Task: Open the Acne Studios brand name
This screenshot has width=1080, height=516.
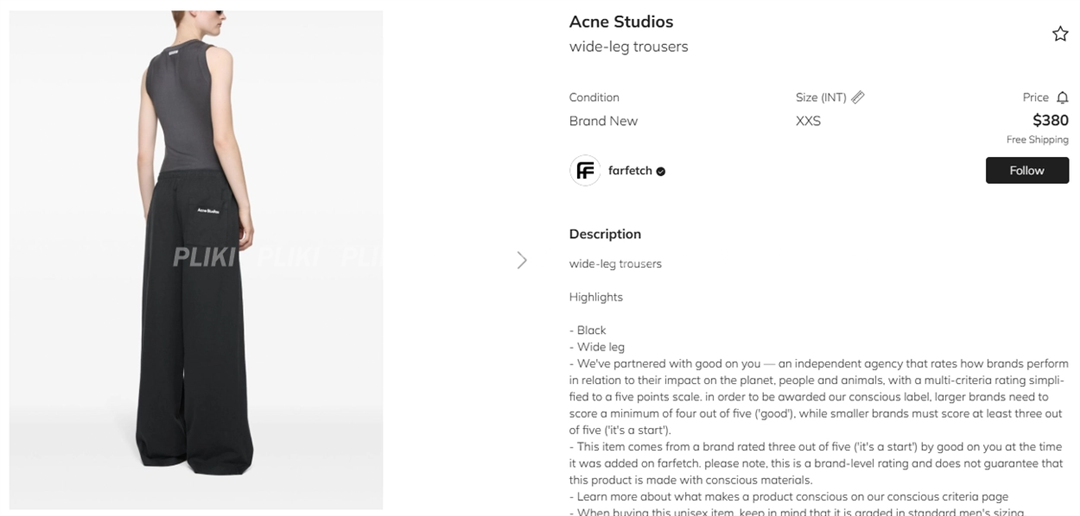Action: 621,22
